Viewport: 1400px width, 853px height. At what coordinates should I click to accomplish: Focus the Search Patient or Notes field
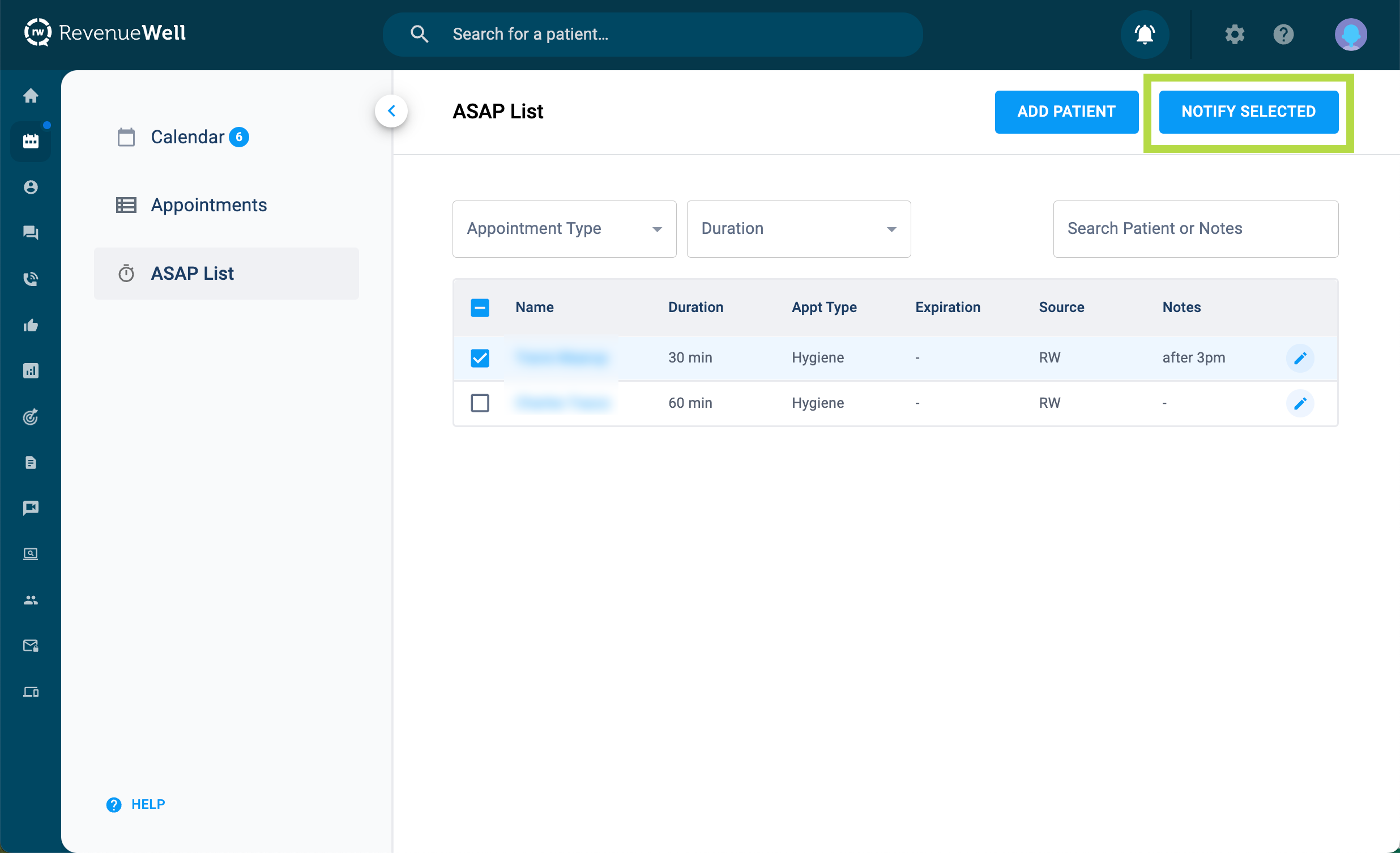(x=1196, y=229)
